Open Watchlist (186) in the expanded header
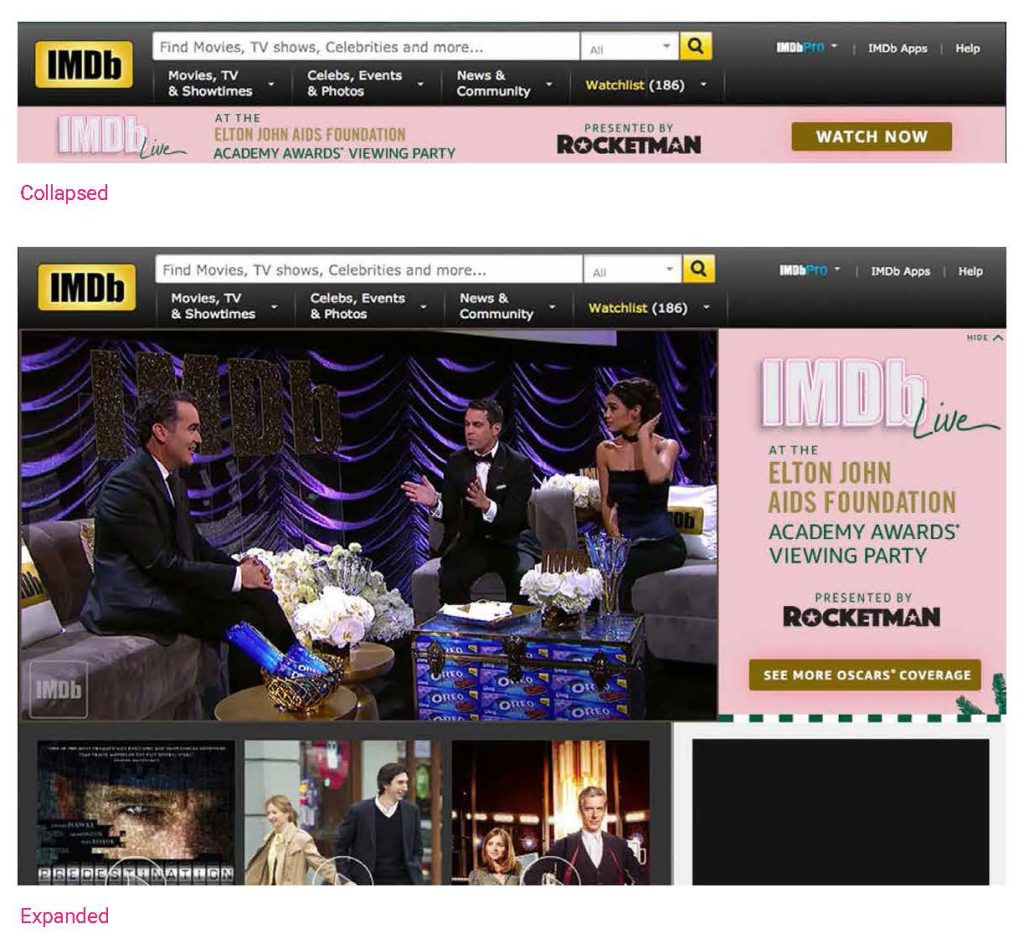The image size is (1024, 944). (x=637, y=307)
